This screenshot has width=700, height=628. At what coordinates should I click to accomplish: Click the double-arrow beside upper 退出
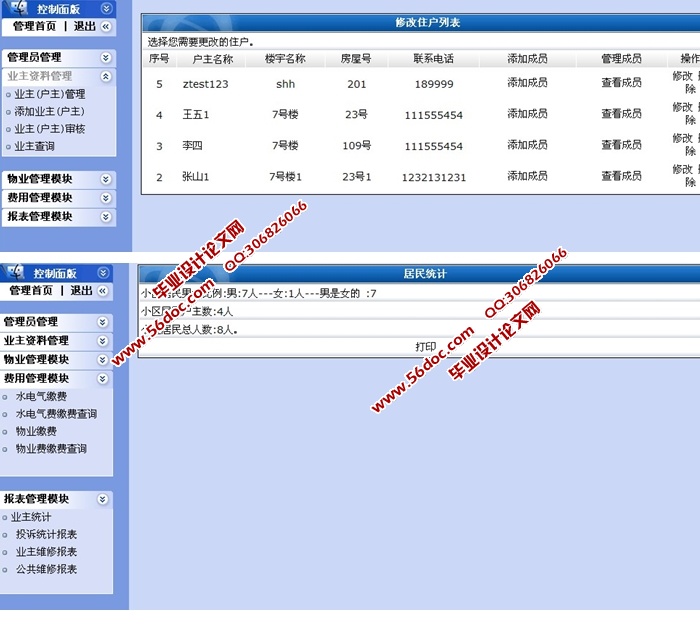pos(105,27)
